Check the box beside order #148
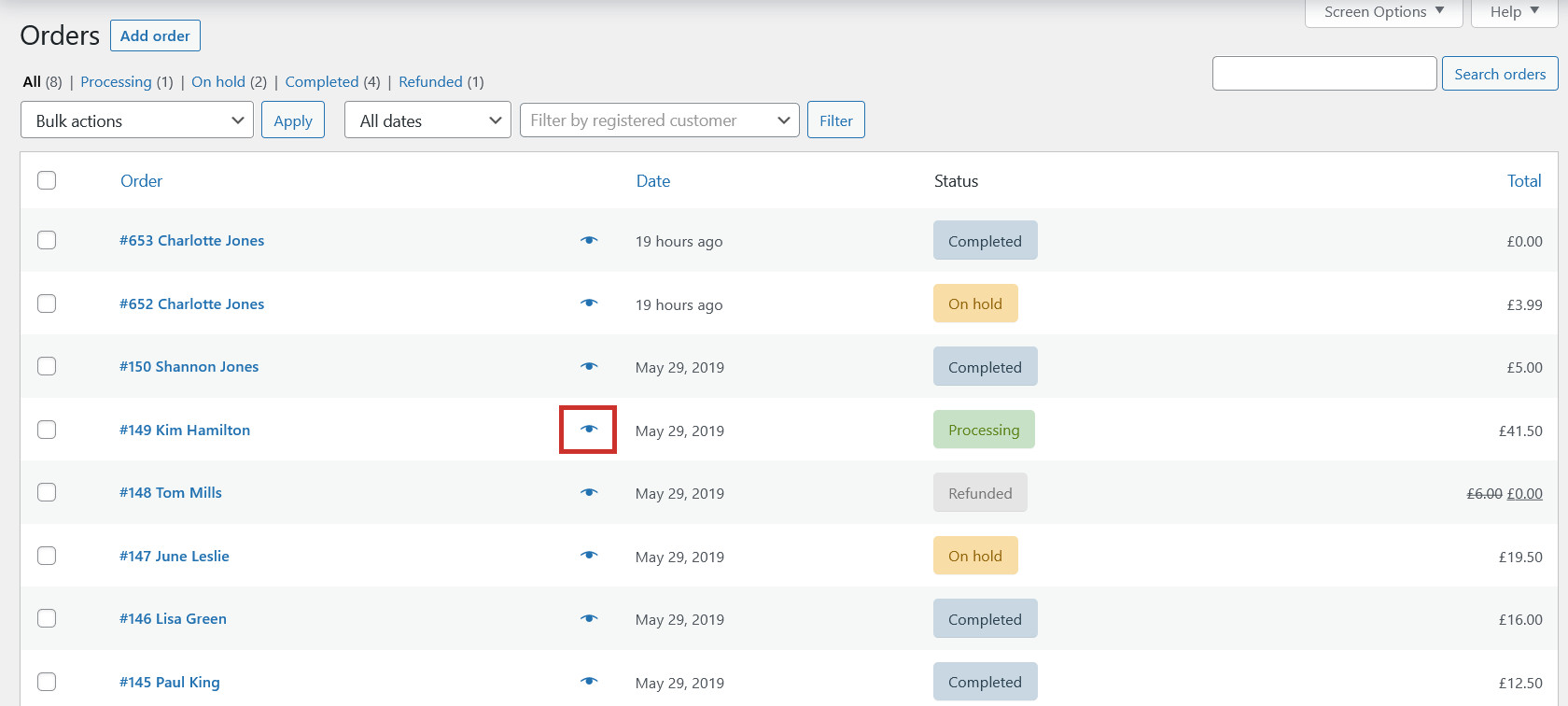Viewport: 1568px width, 706px height. coord(47,492)
